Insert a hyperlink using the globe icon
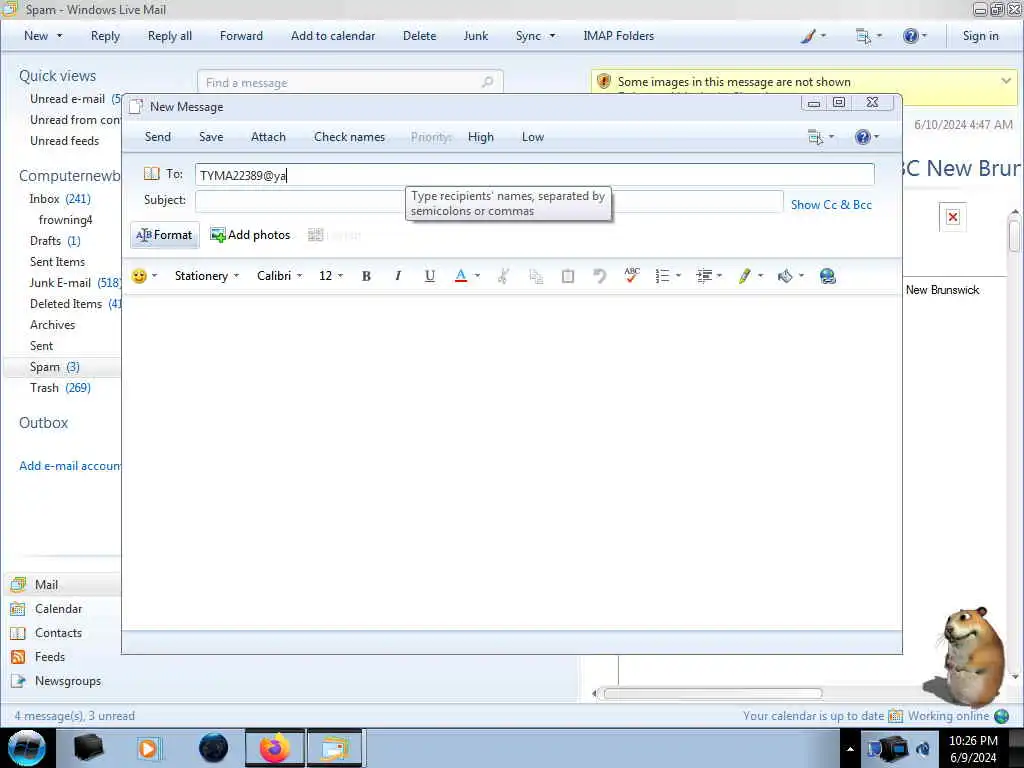This screenshot has width=1024, height=768. (x=827, y=276)
